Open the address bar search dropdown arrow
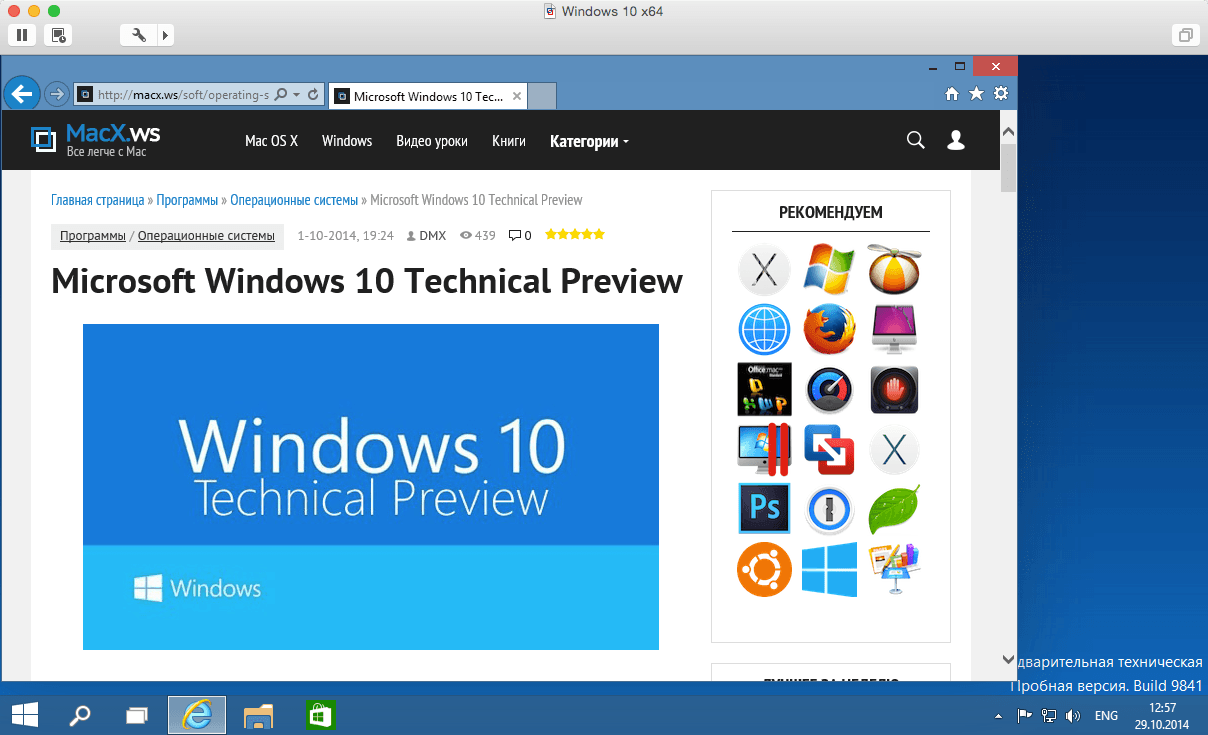Screen dimensions: 1208x735 (x=298, y=95)
